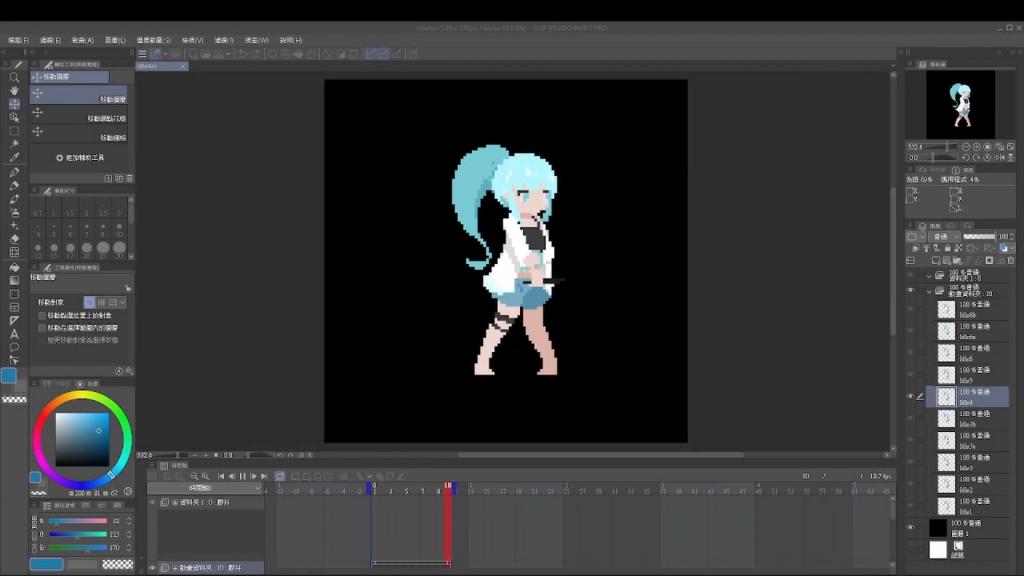
Task: Click the R value stepper arrows
Action: coord(129,521)
